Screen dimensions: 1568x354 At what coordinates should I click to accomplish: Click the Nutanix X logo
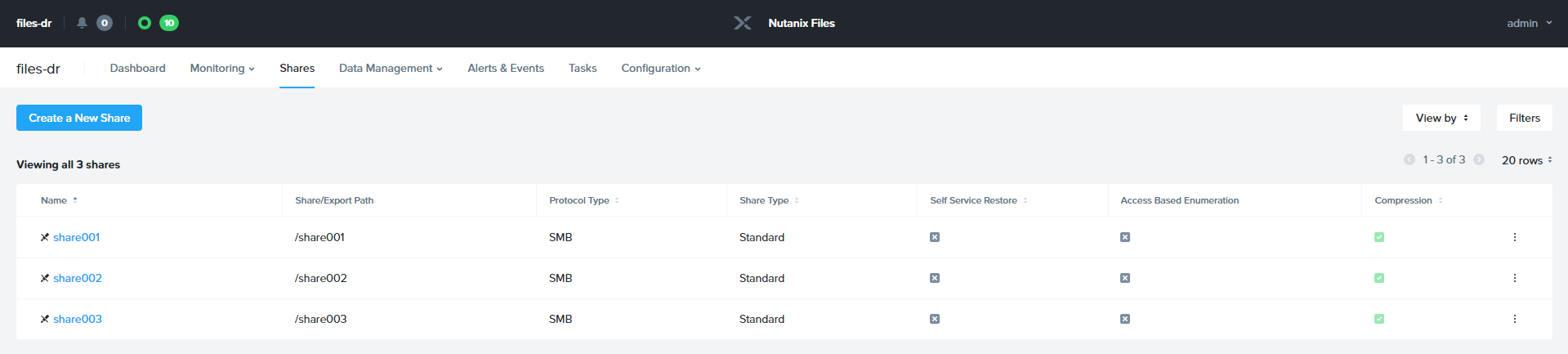743,23
